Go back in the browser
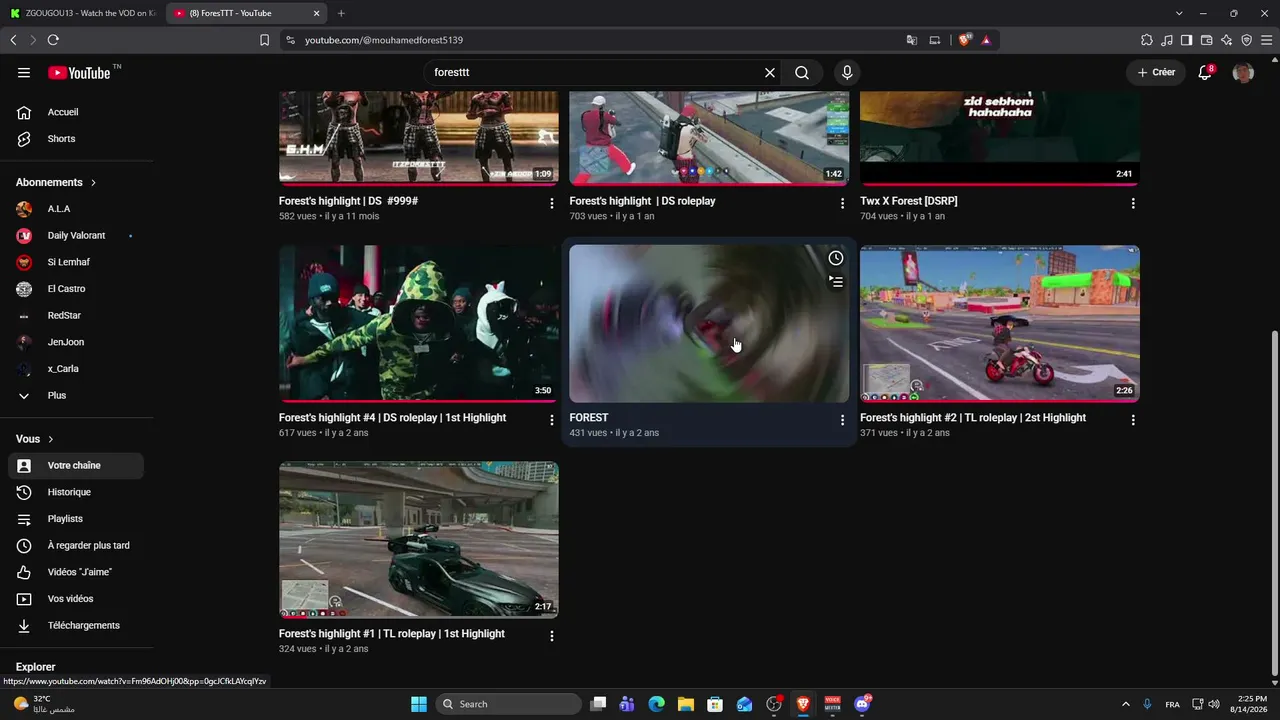 13,40
